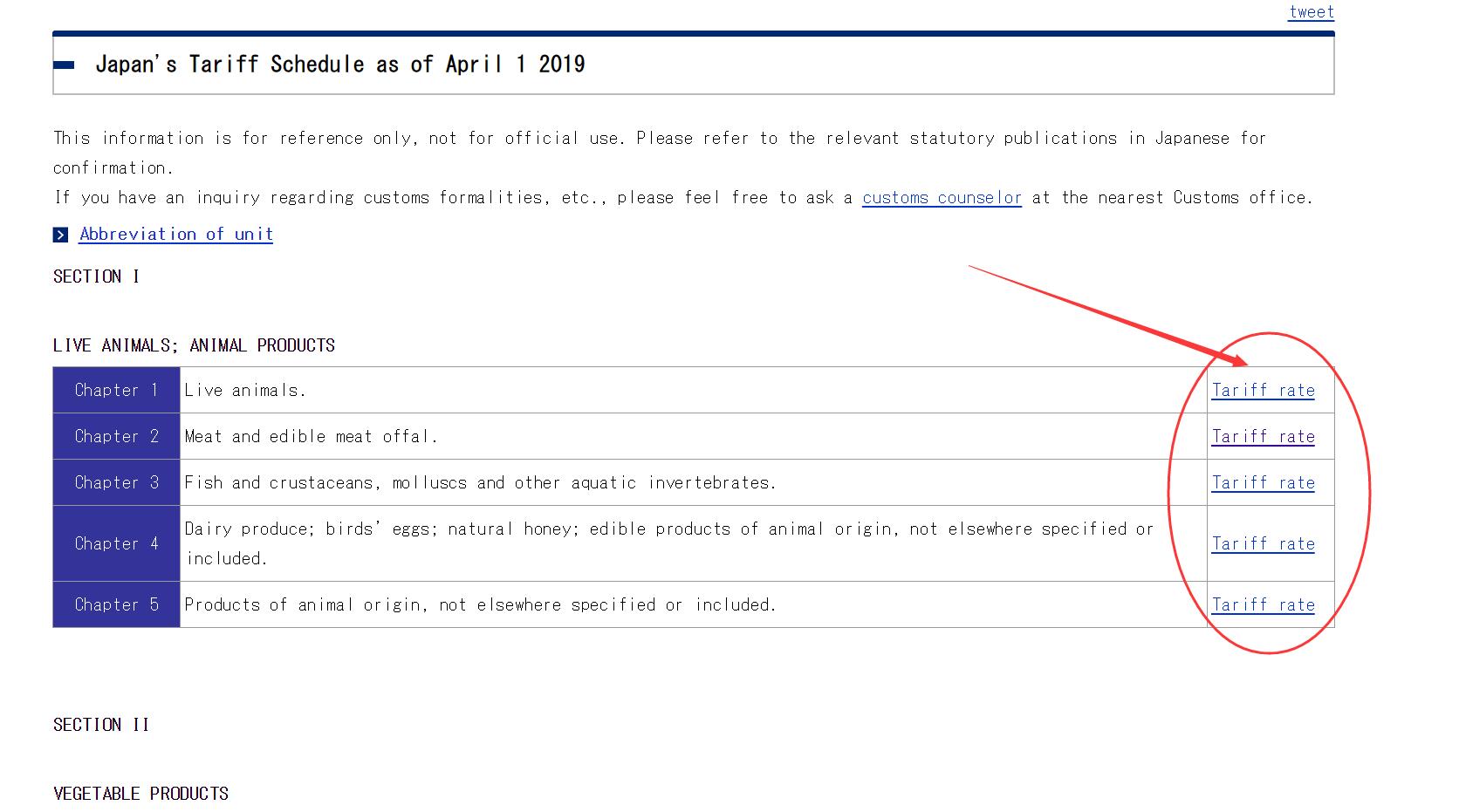The height and width of the screenshot is (812, 1459).
Task: Click the SECTION II heading
Action: point(101,725)
